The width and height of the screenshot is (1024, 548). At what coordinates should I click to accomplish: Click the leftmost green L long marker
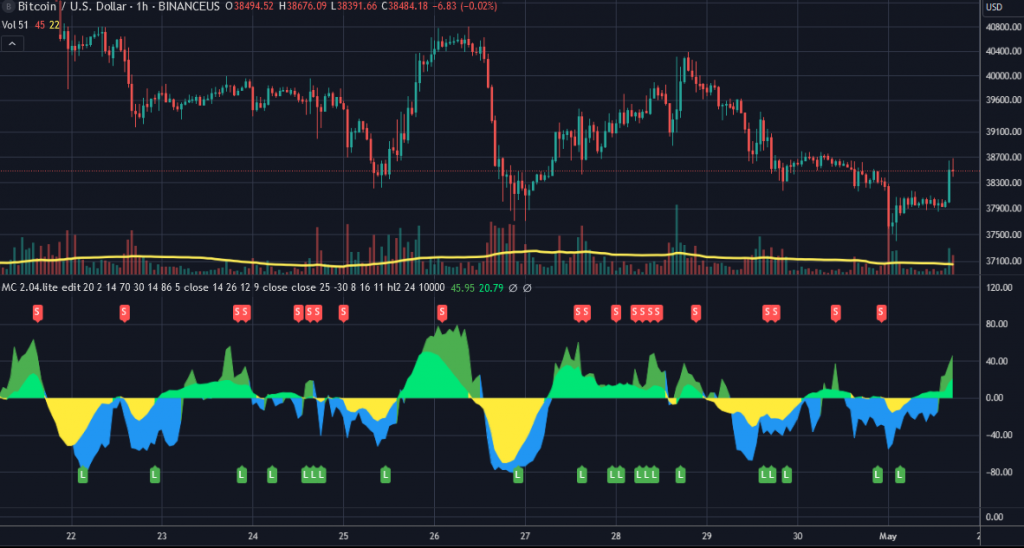(x=83, y=473)
